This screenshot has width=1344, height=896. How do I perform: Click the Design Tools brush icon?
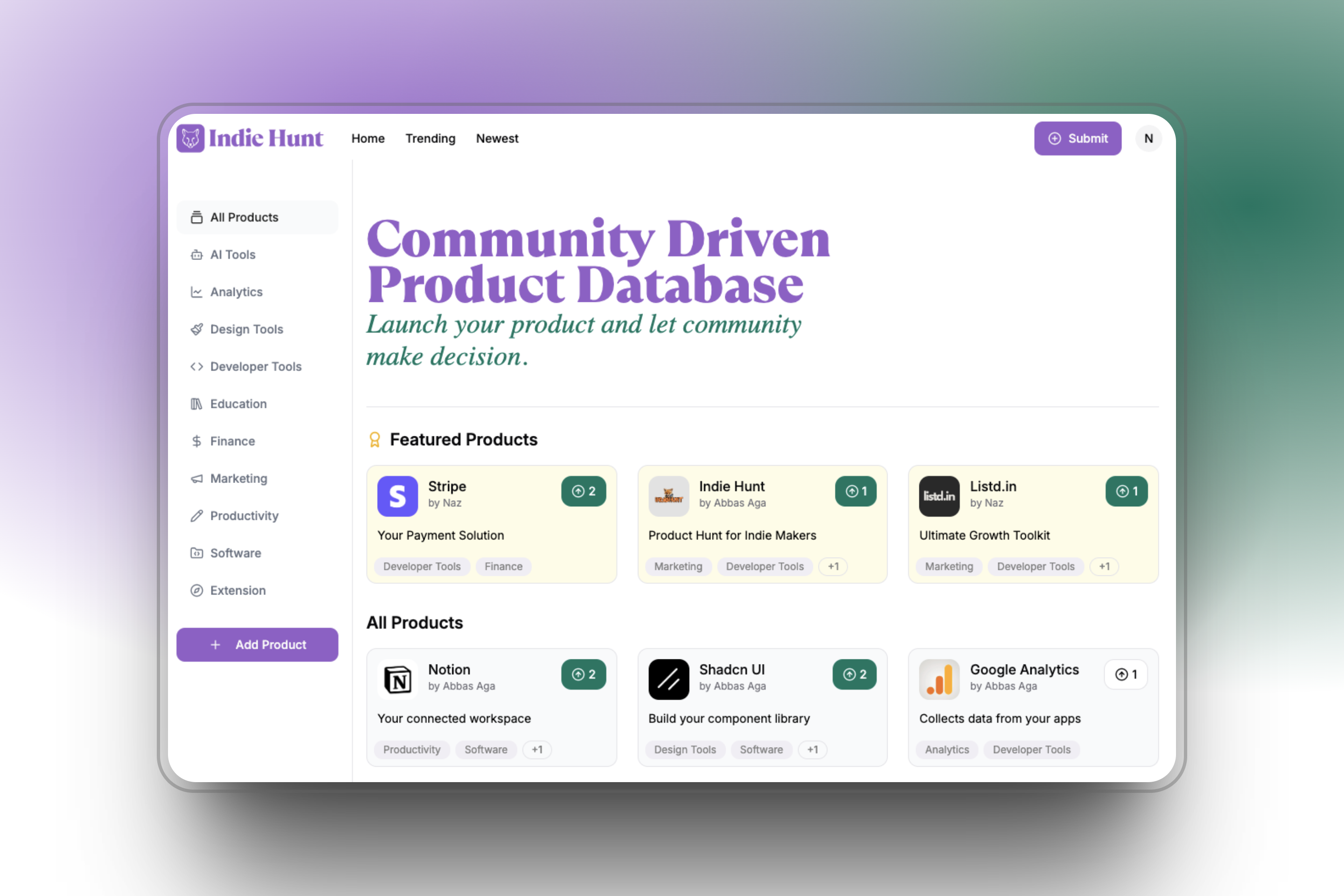click(196, 329)
